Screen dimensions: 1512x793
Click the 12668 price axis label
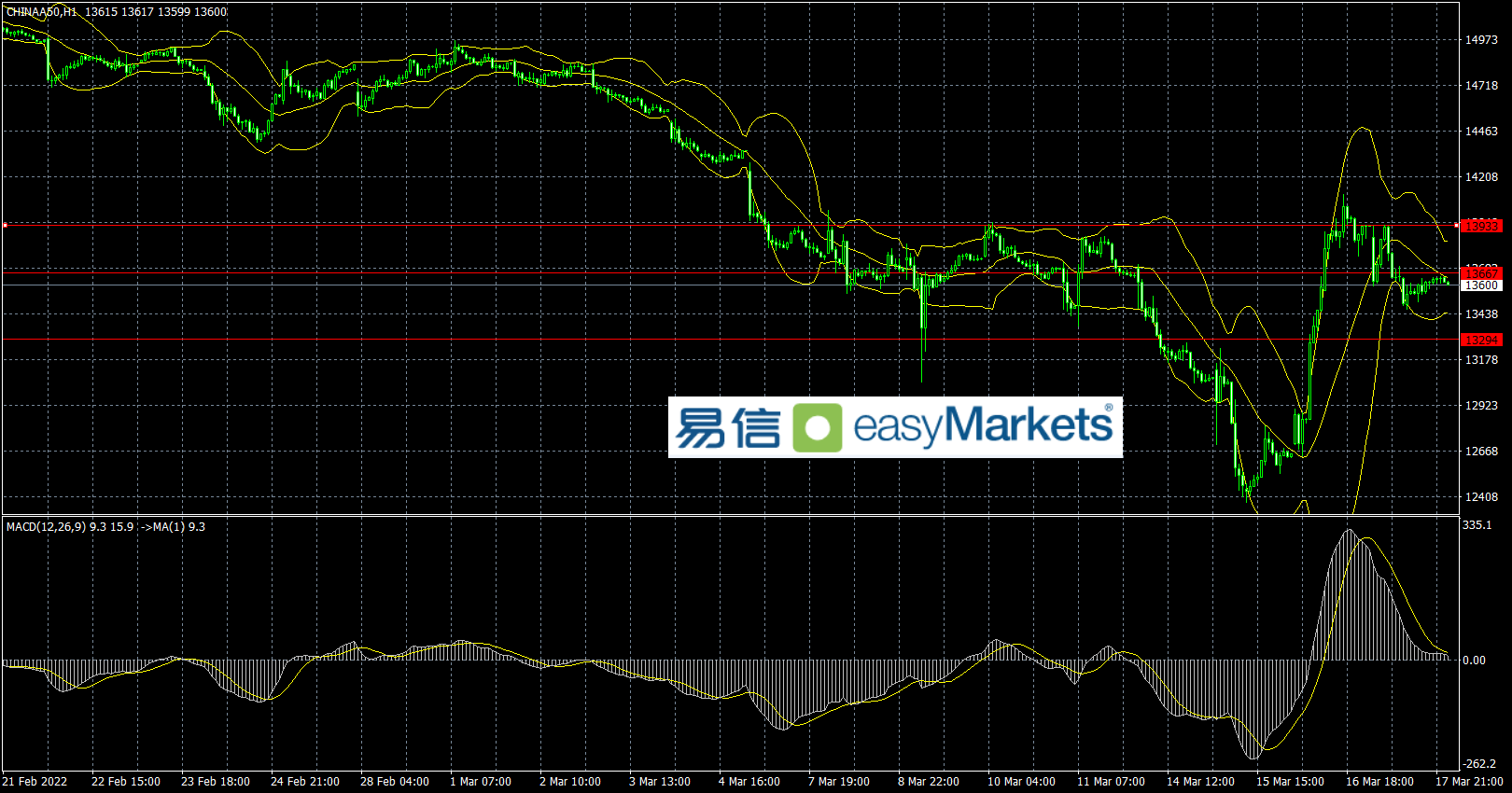click(1481, 452)
